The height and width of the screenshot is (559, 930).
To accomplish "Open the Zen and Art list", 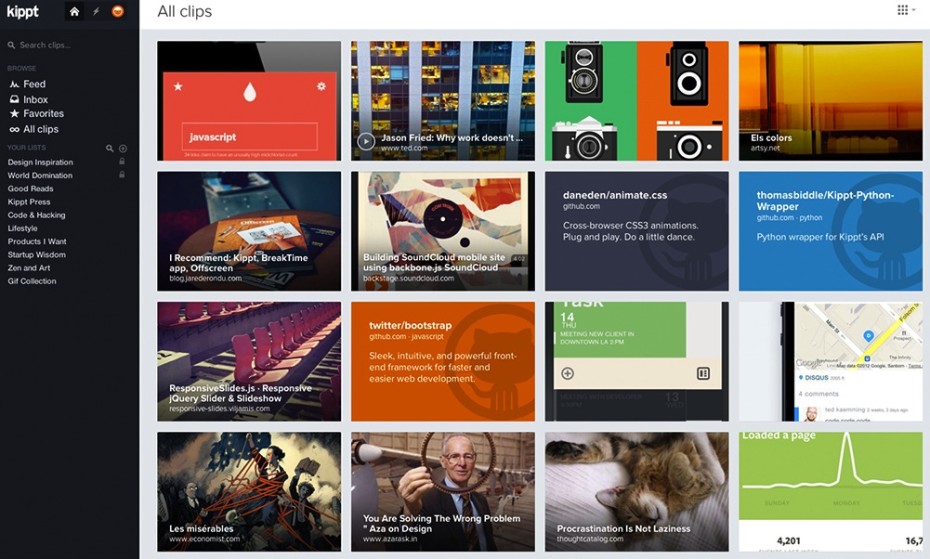I will [28, 268].
